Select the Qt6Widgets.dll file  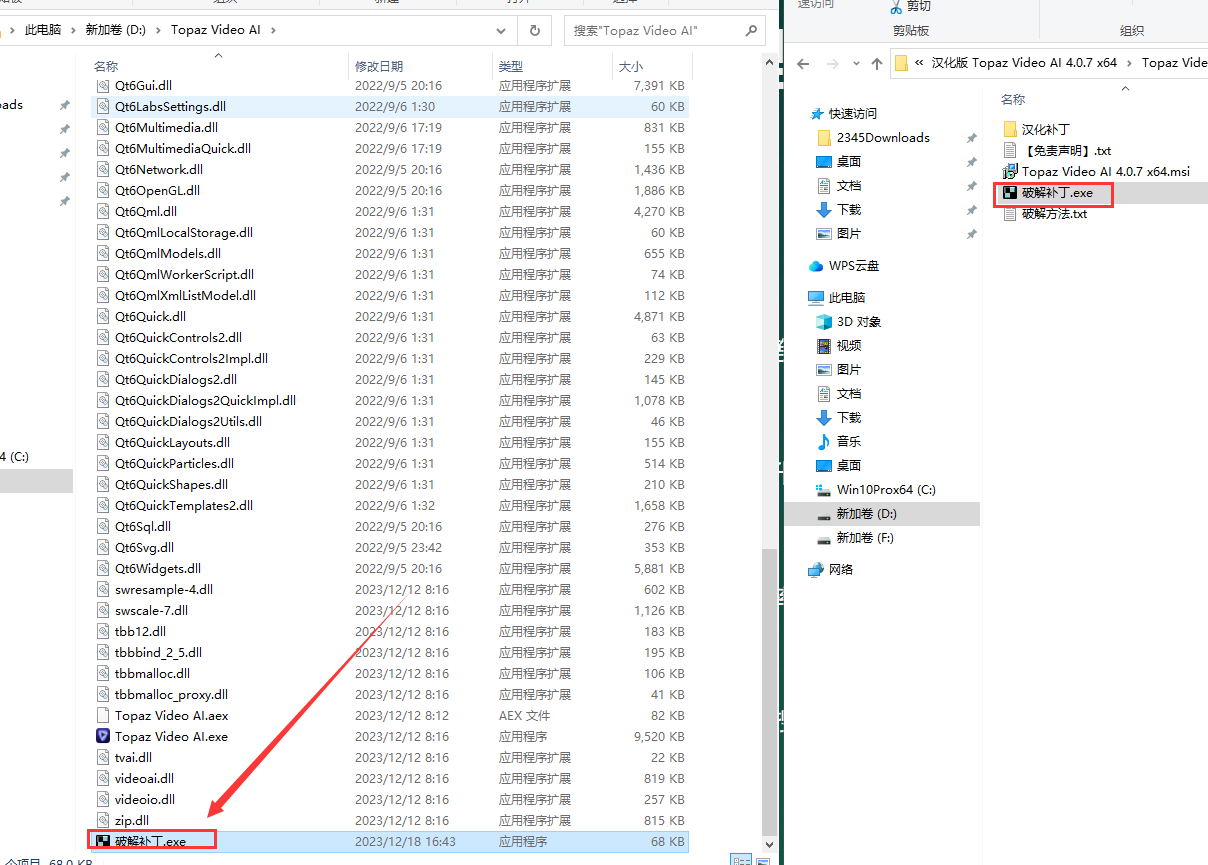(158, 568)
